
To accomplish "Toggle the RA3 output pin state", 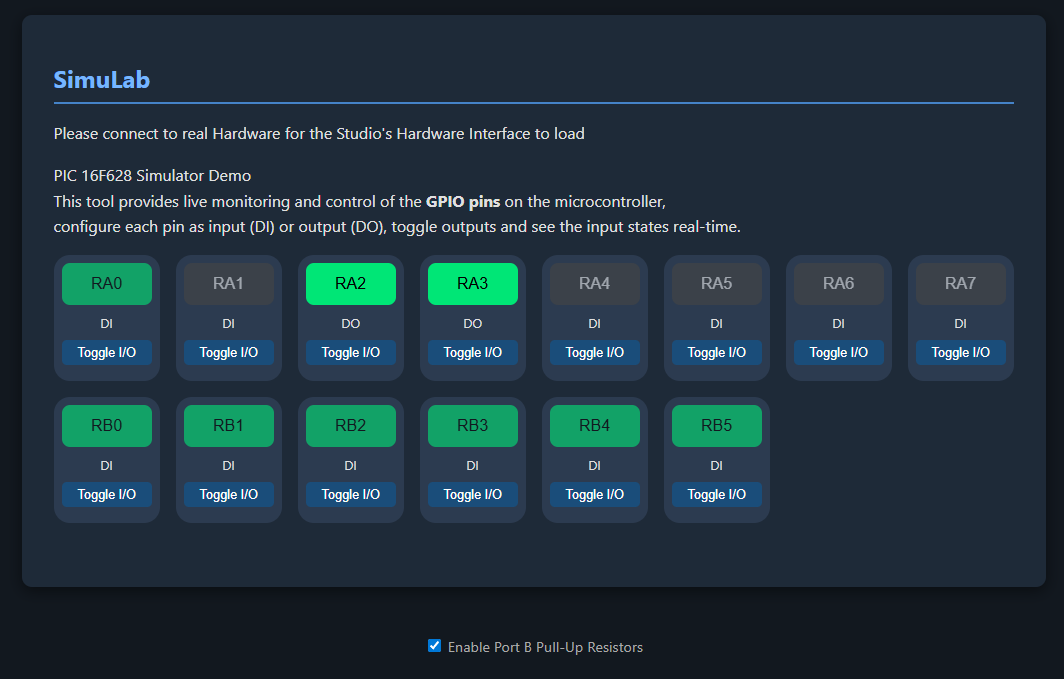I will tap(473, 284).
